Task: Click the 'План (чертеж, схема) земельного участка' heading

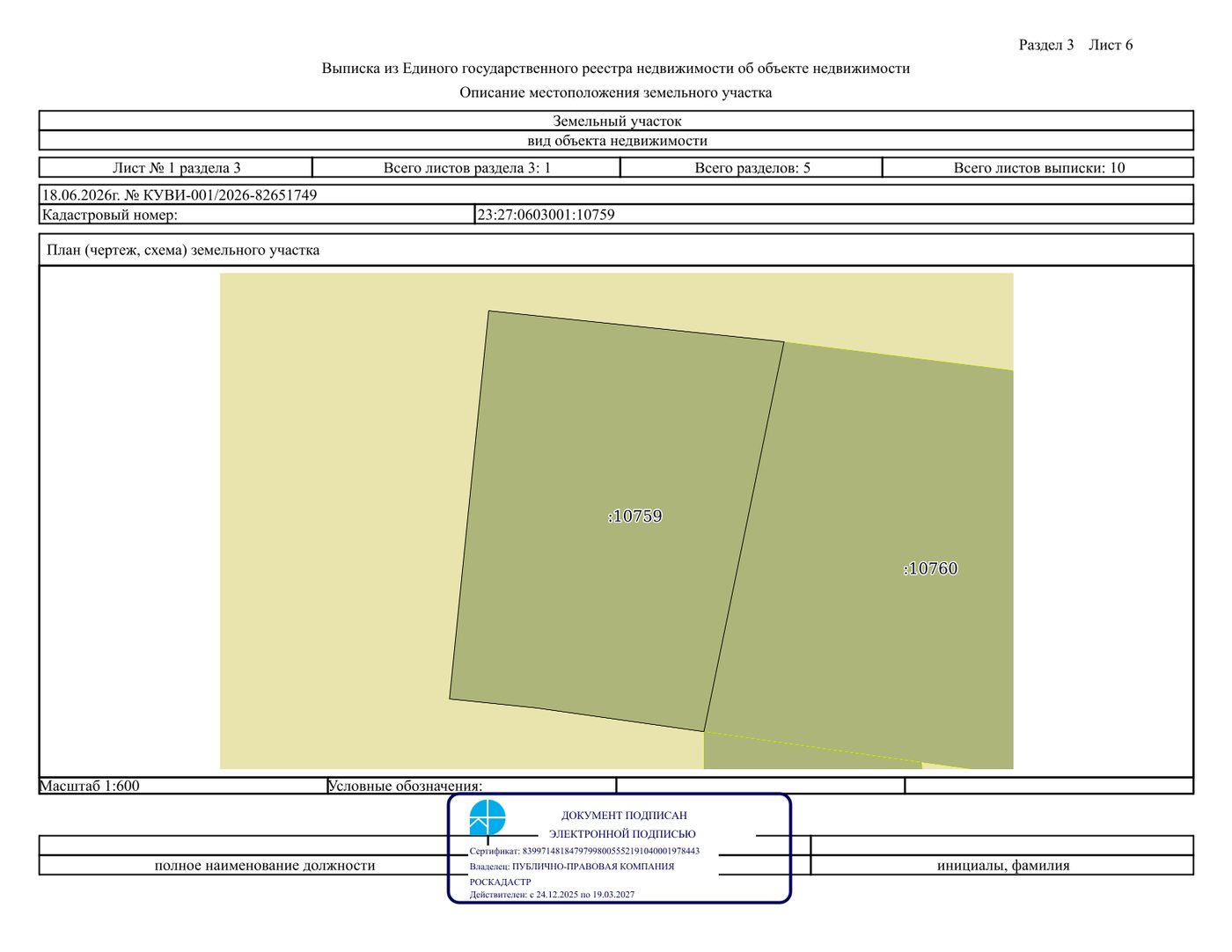Action: [183, 251]
